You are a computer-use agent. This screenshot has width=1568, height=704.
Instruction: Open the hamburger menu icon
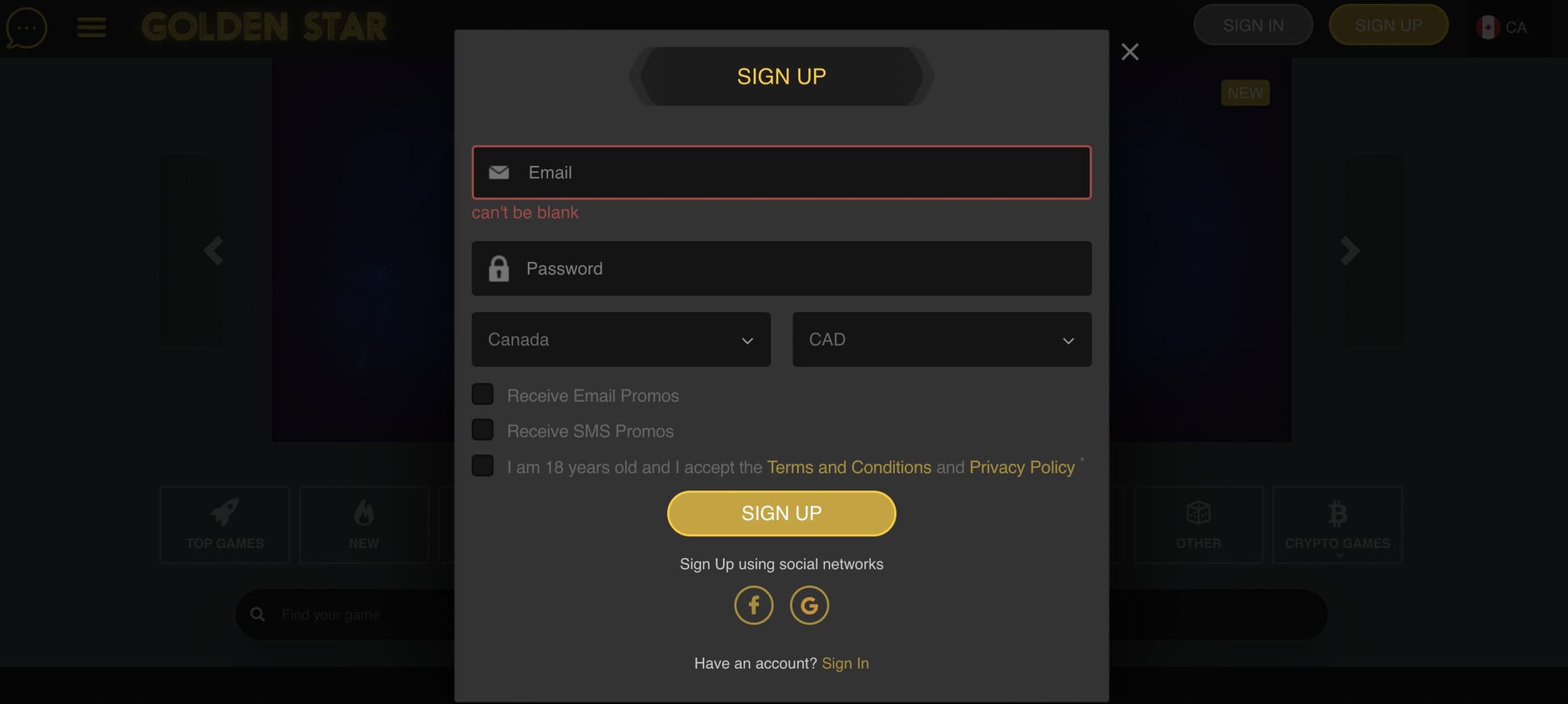[x=91, y=28]
